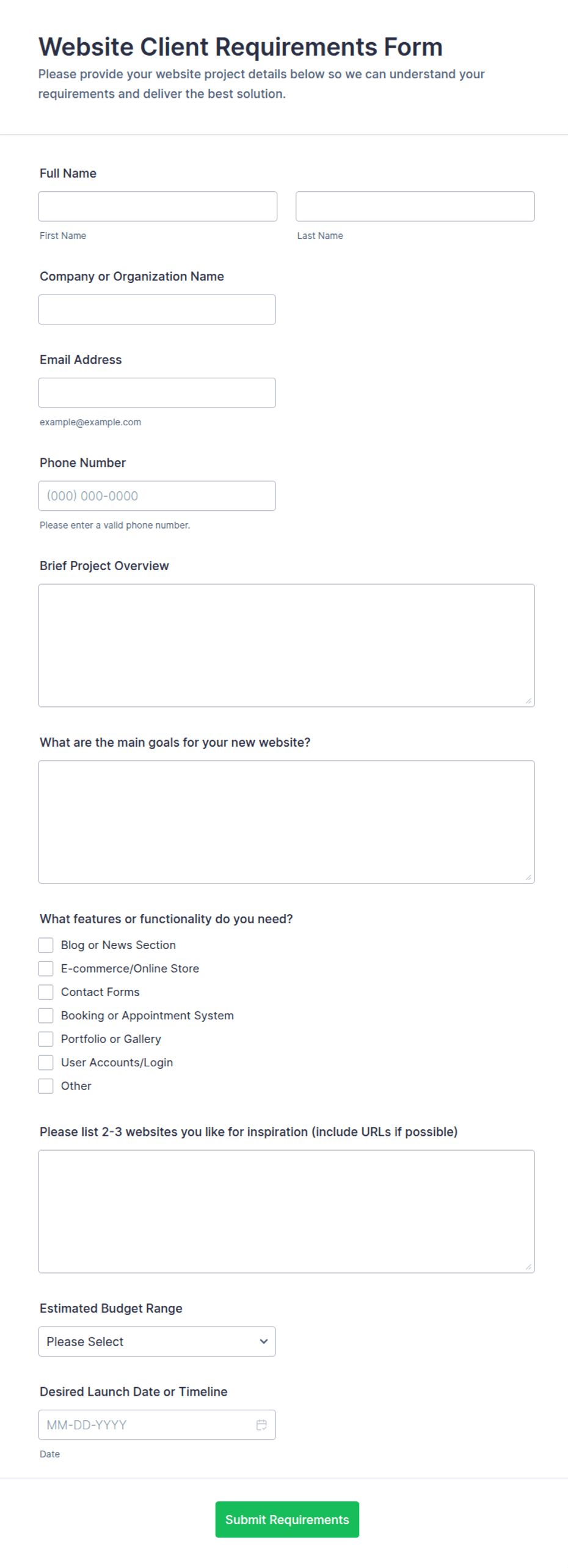Click the Email Address input box
Image resolution: width=568 pixels, height=1568 pixels.
[x=157, y=392]
